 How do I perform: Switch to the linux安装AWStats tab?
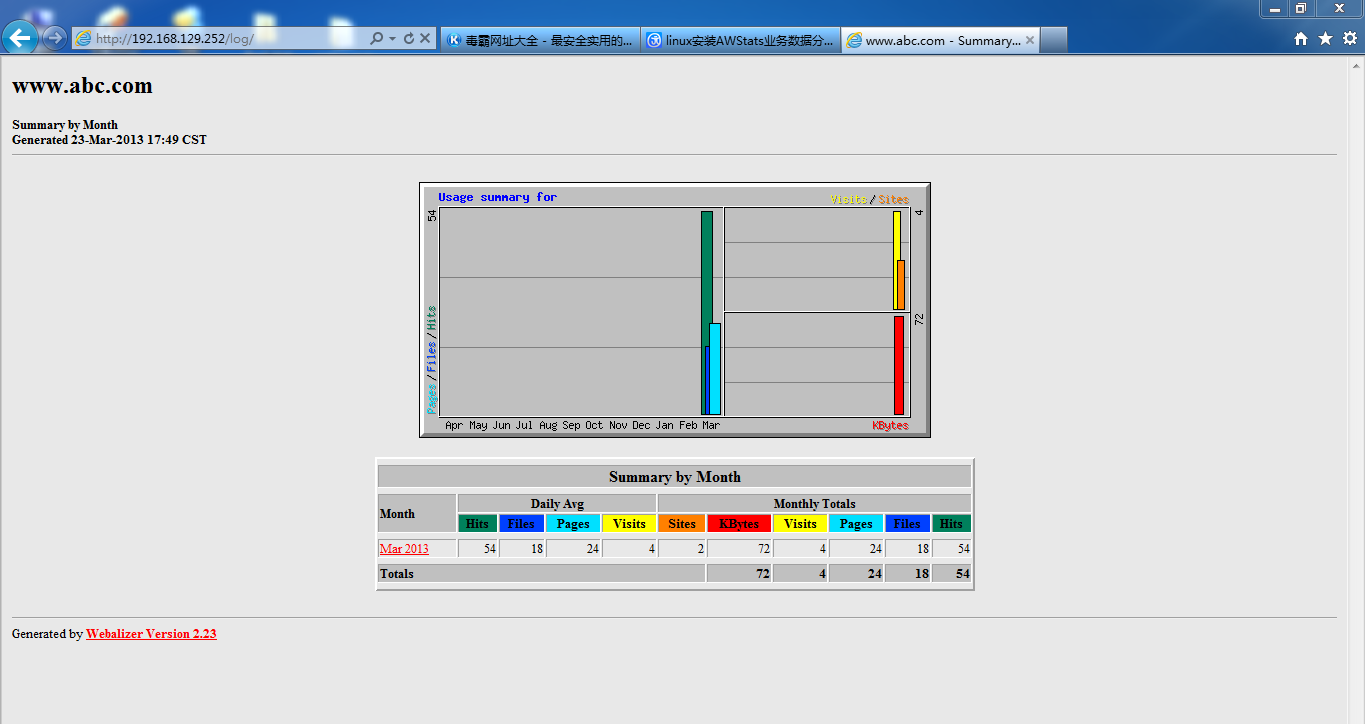740,40
